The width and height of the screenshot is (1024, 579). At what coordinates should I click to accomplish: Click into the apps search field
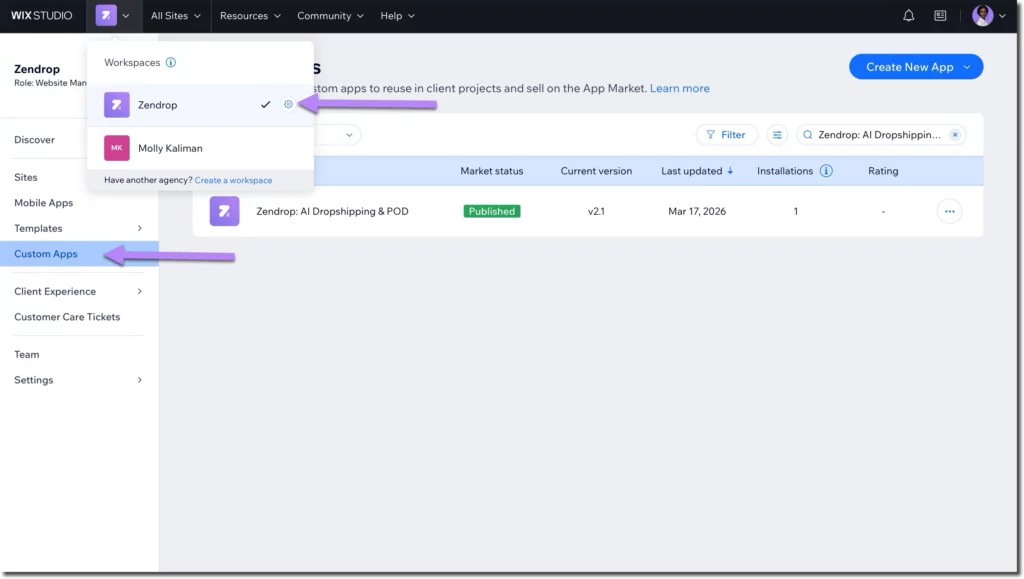pyautogui.click(x=879, y=134)
